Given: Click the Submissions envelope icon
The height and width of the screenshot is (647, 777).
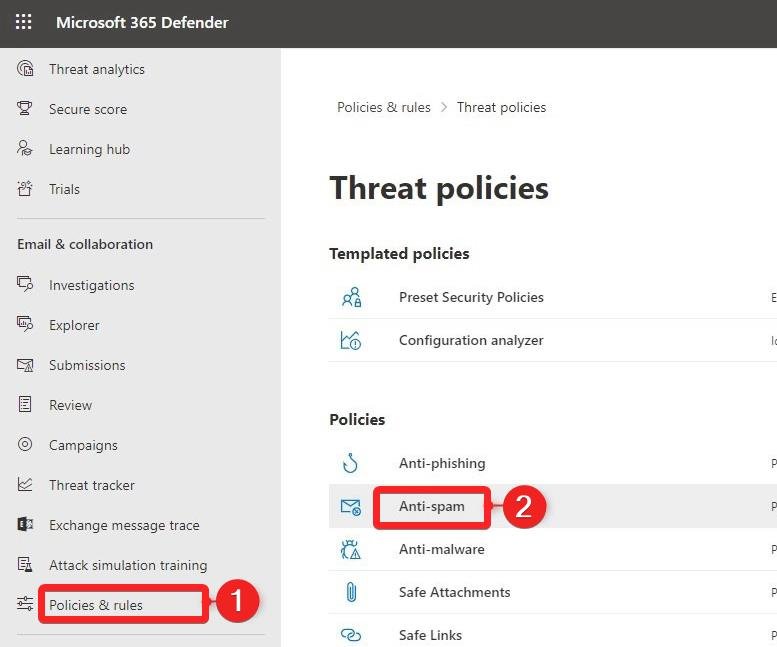Looking at the screenshot, I should [x=25, y=365].
